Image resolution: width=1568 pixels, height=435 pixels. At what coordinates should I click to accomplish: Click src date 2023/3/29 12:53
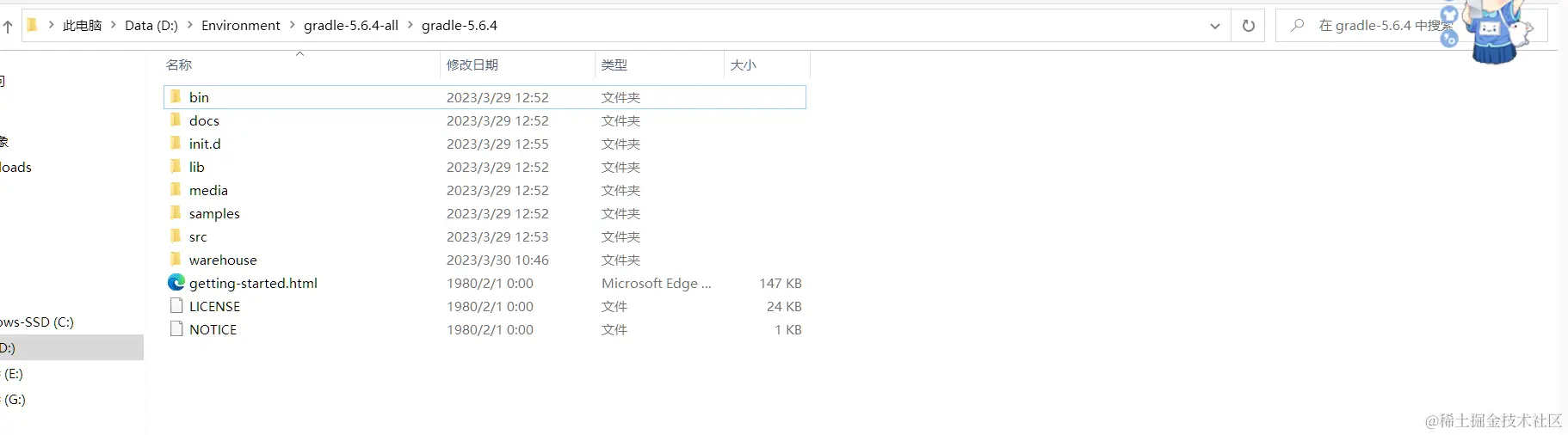pyautogui.click(x=497, y=236)
